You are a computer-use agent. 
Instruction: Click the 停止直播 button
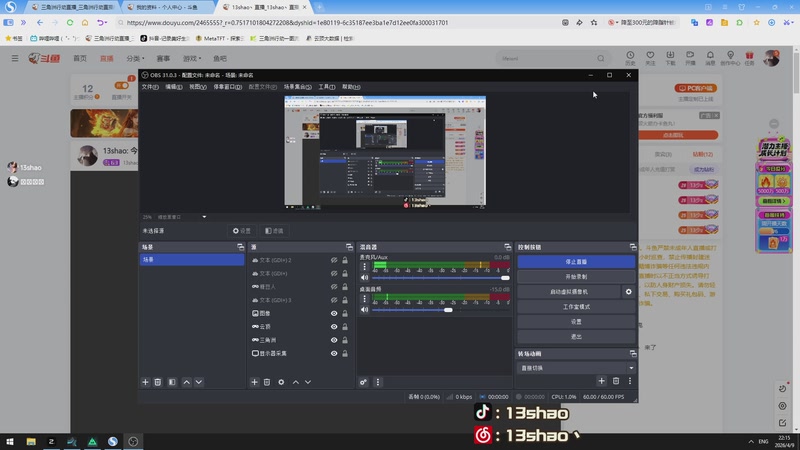pos(576,262)
